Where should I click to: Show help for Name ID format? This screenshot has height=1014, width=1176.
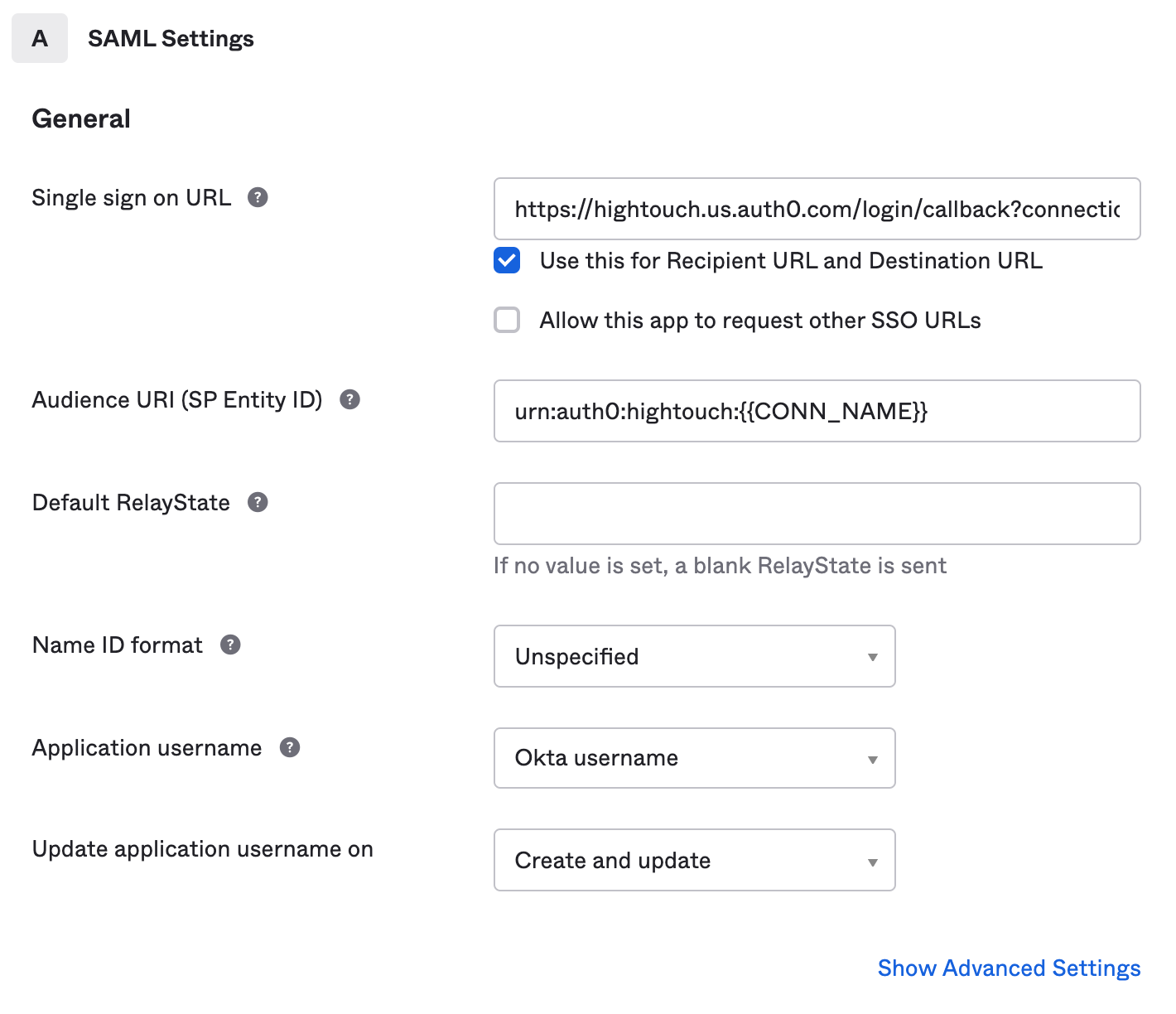coord(230,645)
